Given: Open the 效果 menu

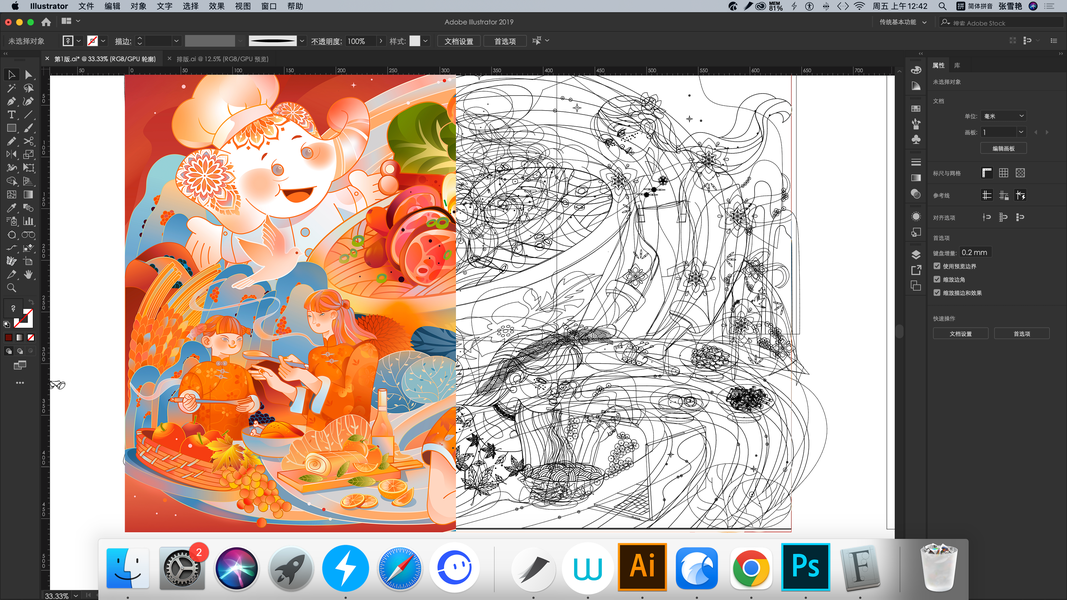Looking at the screenshot, I should (x=216, y=6).
